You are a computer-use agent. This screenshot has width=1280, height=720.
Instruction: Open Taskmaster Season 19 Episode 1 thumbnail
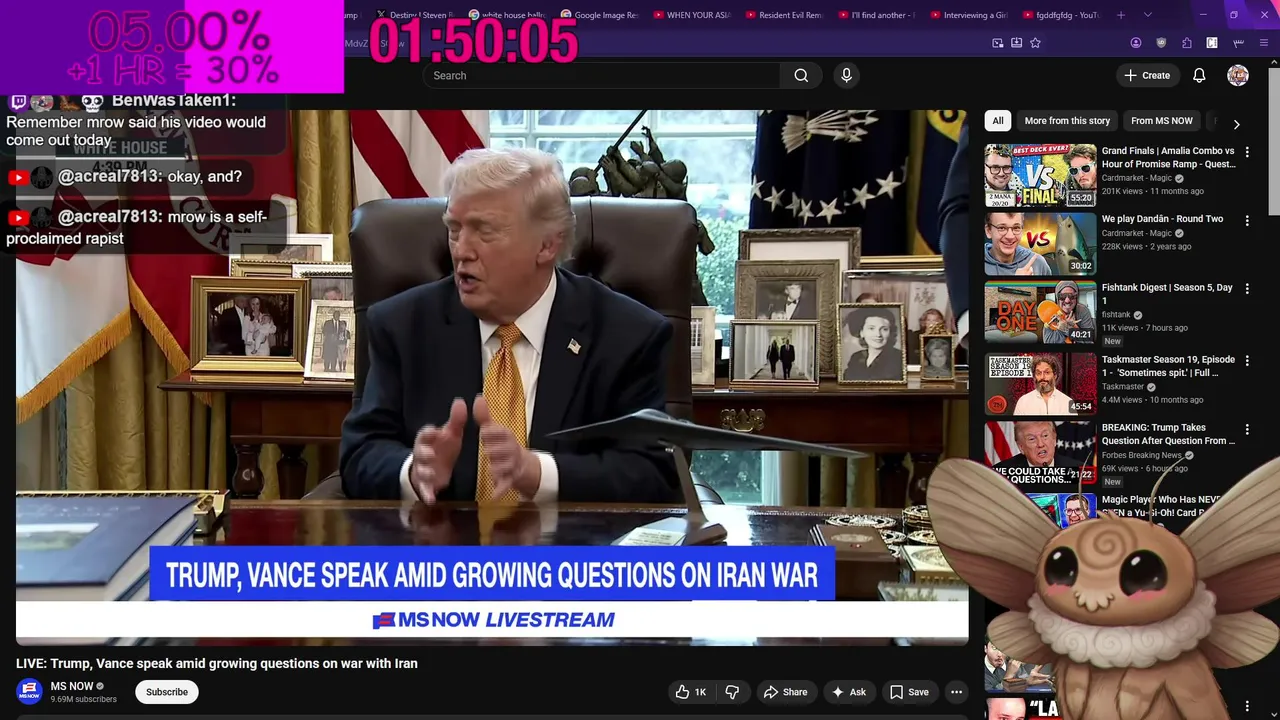pos(1040,383)
